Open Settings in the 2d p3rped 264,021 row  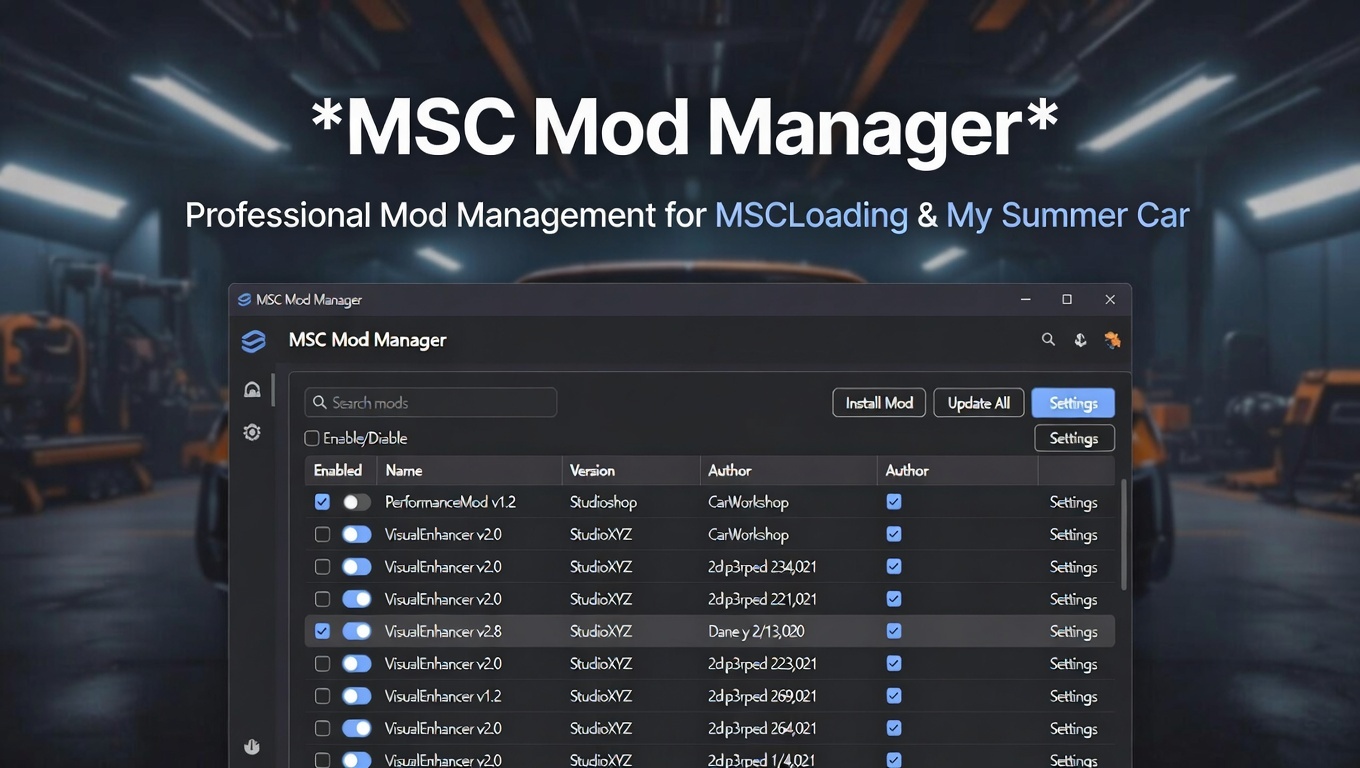[x=1074, y=729]
